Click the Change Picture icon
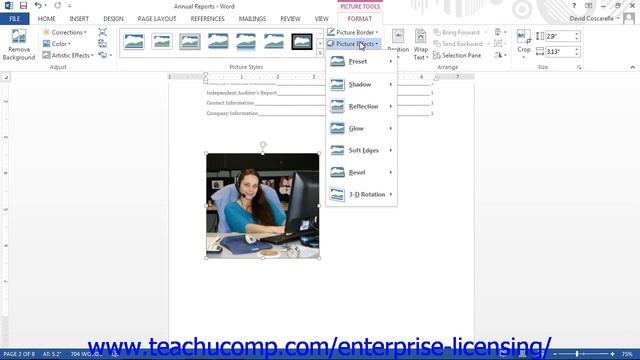This screenshot has height=360, width=640. pyautogui.click(x=102, y=44)
